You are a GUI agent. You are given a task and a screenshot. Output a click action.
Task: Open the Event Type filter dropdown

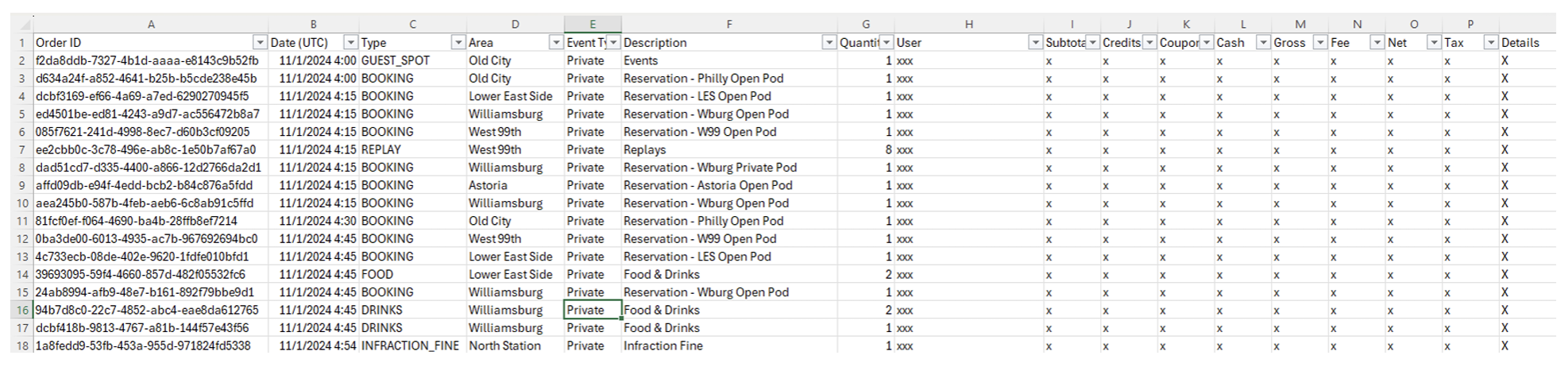click(613, 43)
